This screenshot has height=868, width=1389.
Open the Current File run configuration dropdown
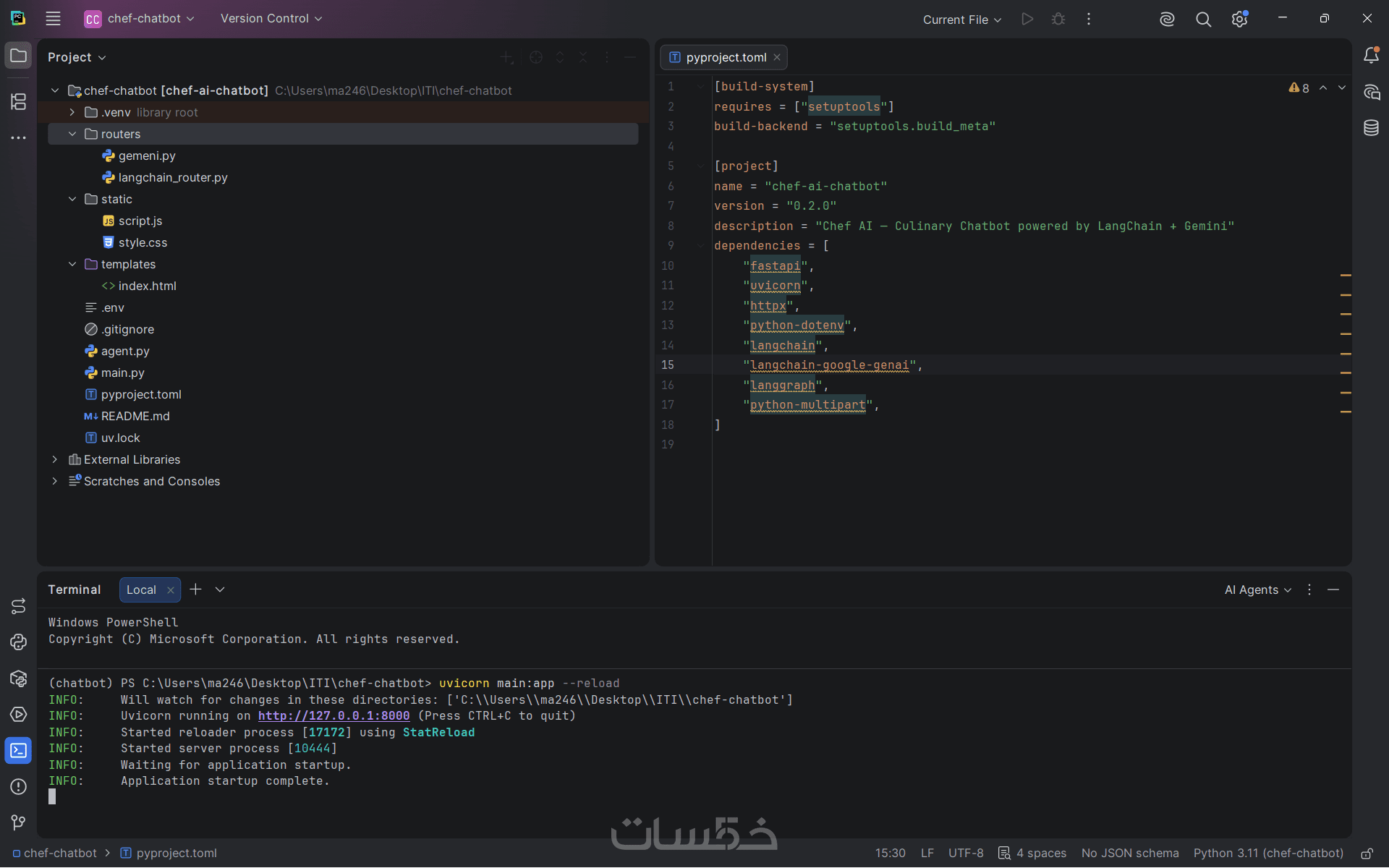(x=962, y=20)
